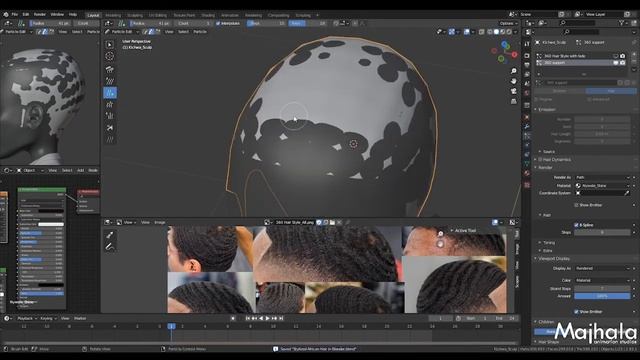The height and width of the screenshot is (360, 640).
Task: Click the Emitter type button
Action: point(560,91)
